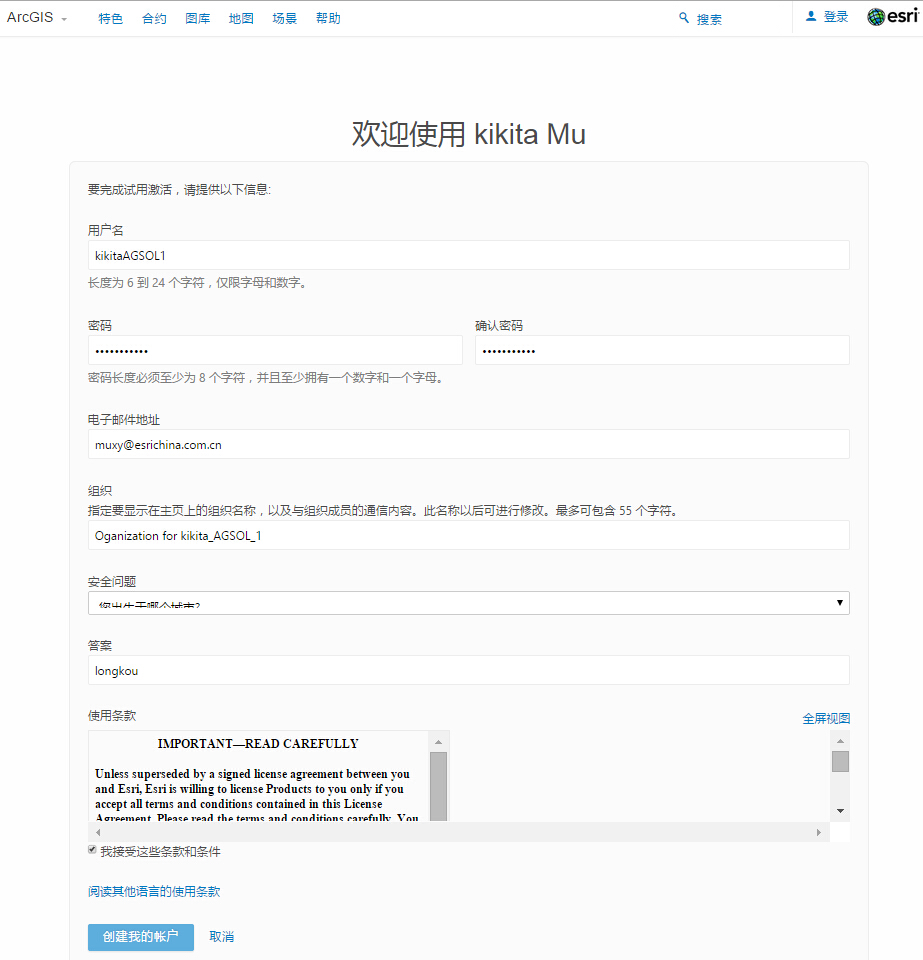Click the email field muxy@esrichina.com.cn

469,444
